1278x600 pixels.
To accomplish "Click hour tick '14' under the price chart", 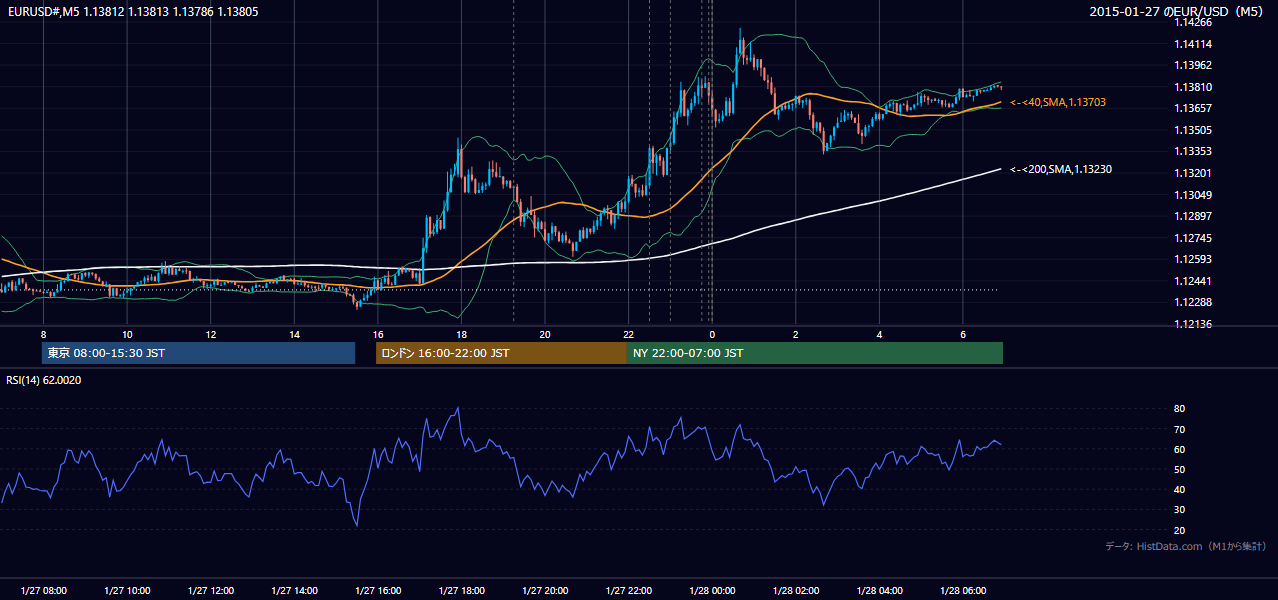I will click(x=294, y=334).
